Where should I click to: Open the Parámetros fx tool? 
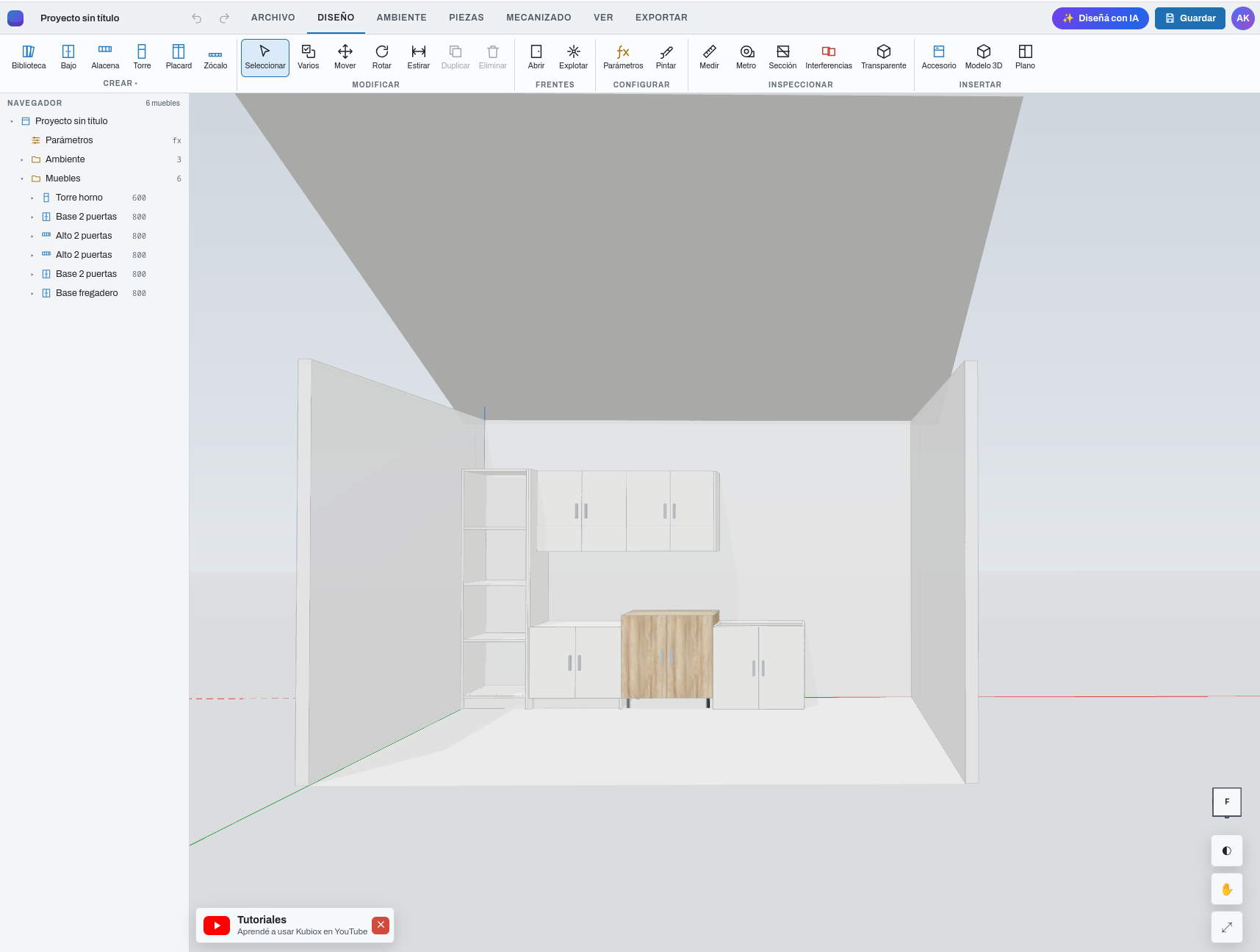point(623,57)
